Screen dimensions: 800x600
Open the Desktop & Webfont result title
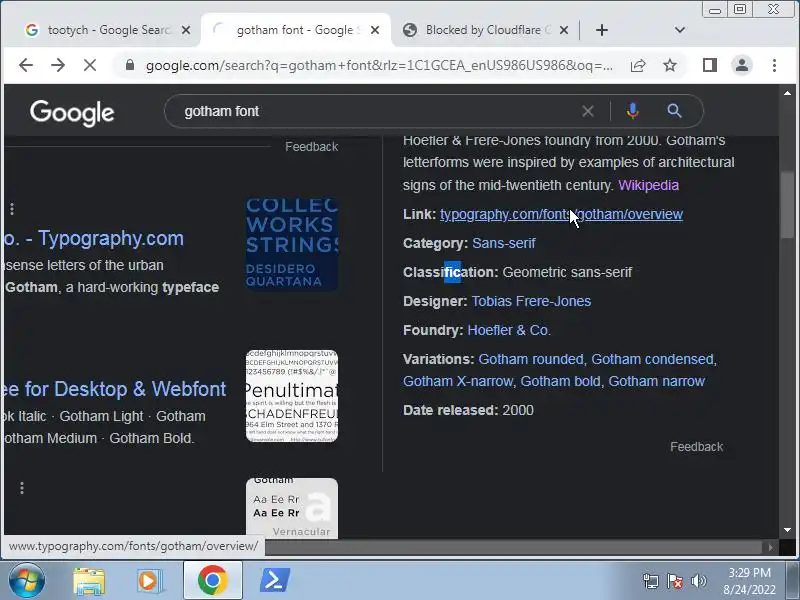coord(115,389)
